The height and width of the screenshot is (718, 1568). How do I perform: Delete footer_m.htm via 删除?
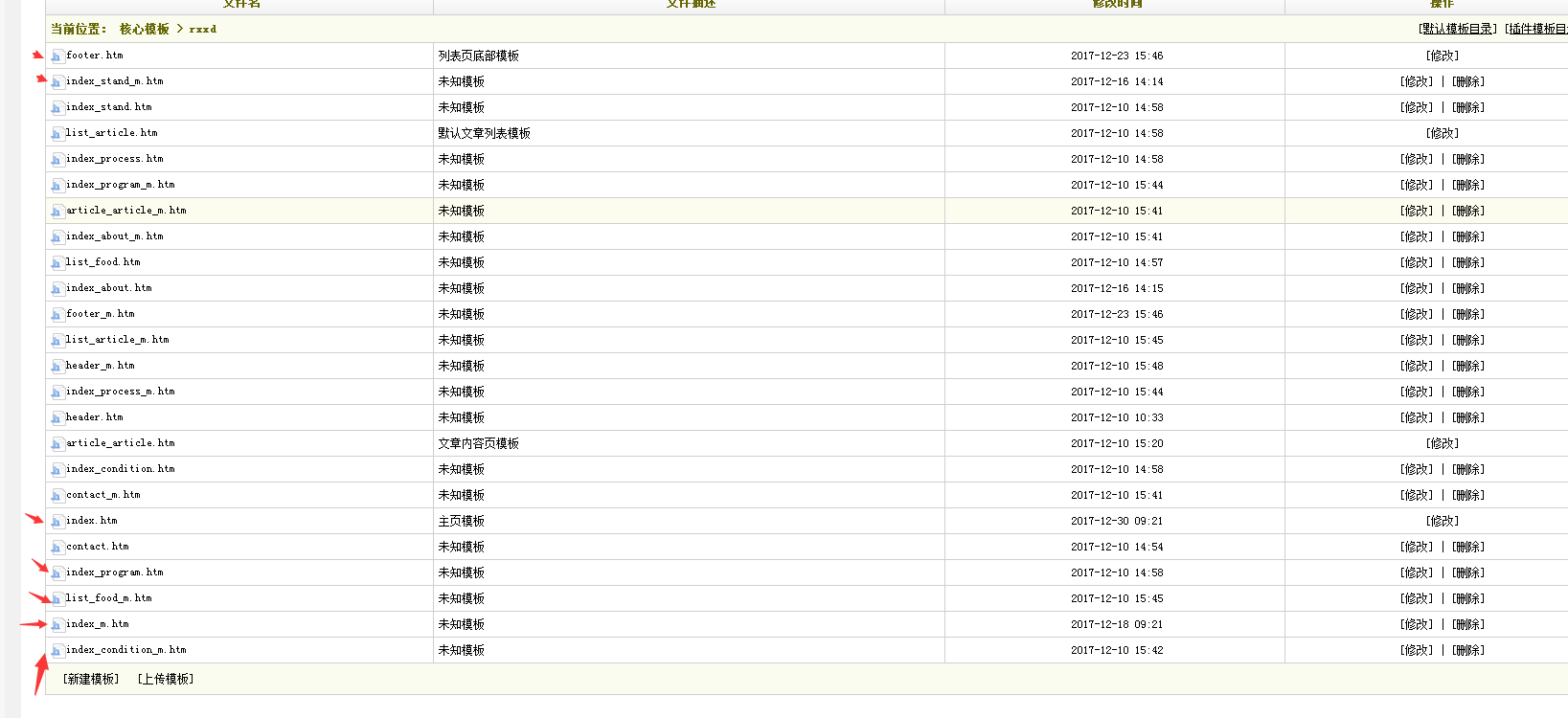[x=1468, y=315]
